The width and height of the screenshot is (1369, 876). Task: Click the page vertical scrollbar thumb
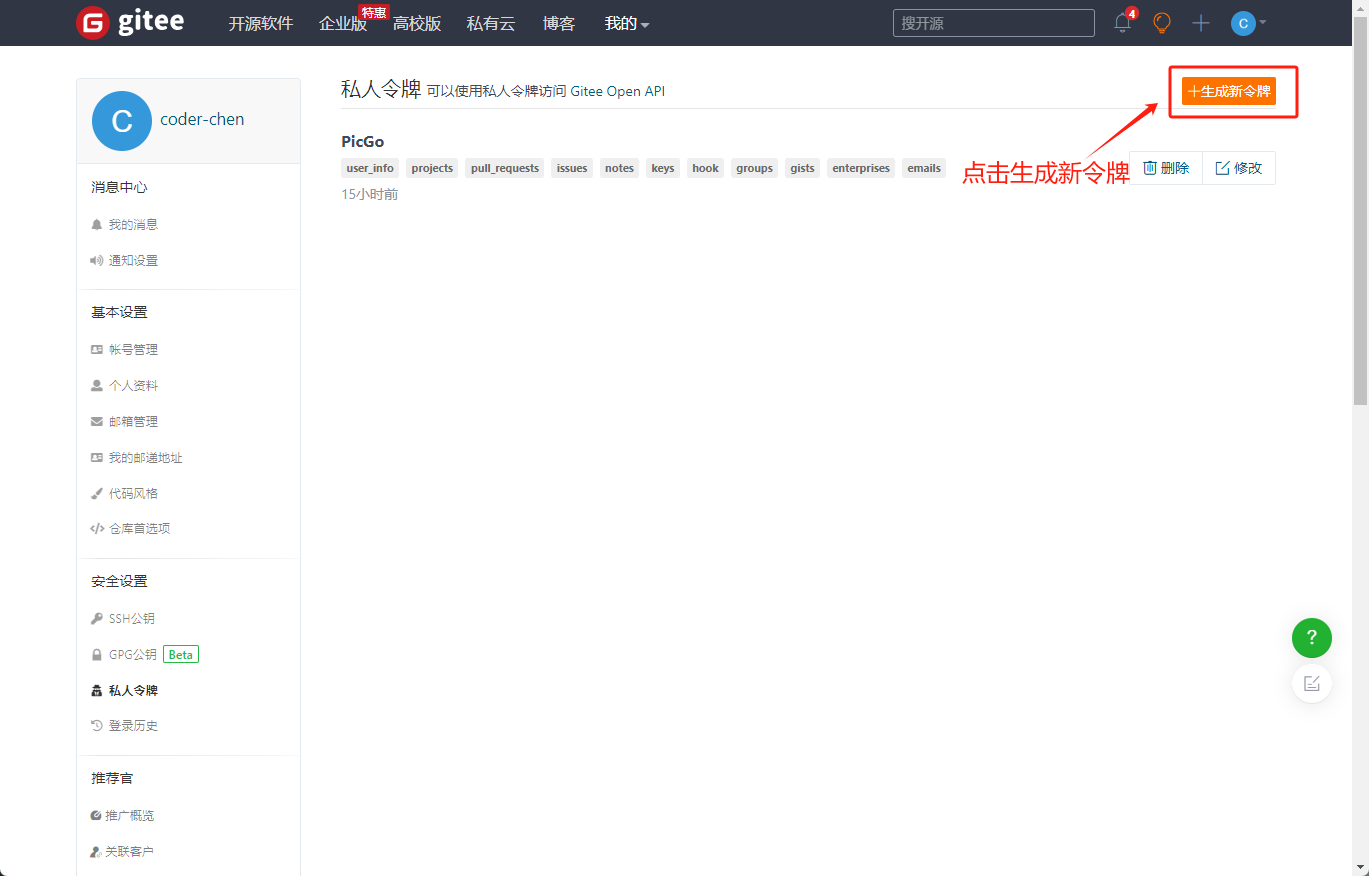(x=1360, y=211)
